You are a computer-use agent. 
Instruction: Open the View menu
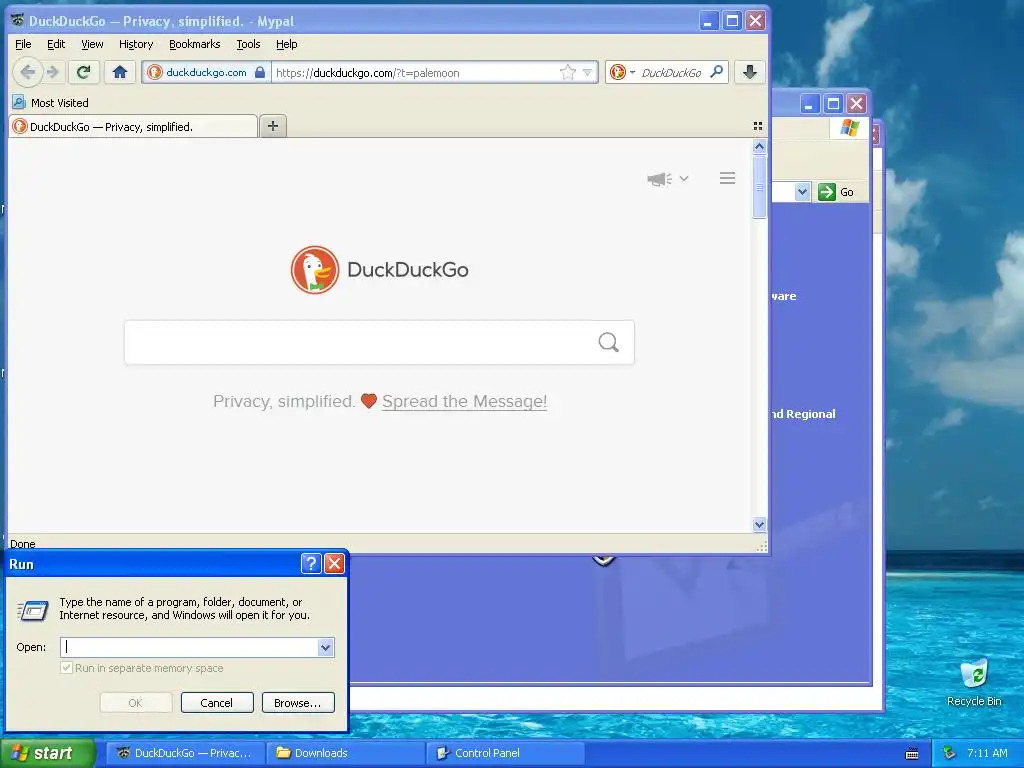pos(92,44)
